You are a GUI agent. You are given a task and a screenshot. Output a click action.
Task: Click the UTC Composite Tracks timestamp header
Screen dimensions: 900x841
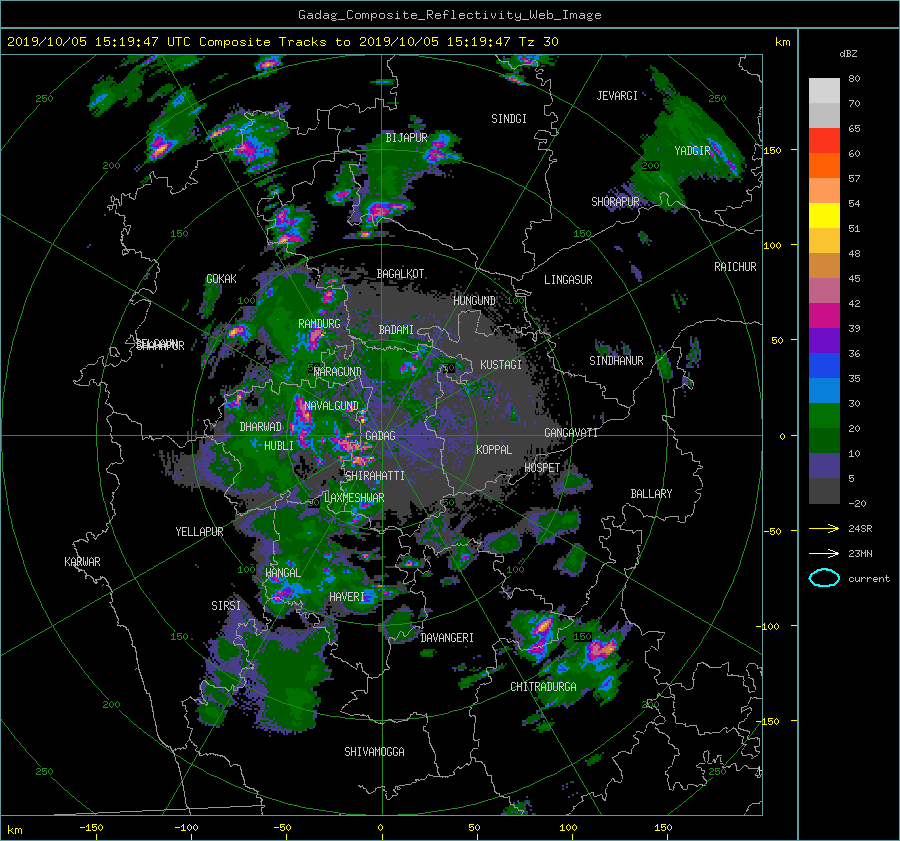(x=282, y=42)
